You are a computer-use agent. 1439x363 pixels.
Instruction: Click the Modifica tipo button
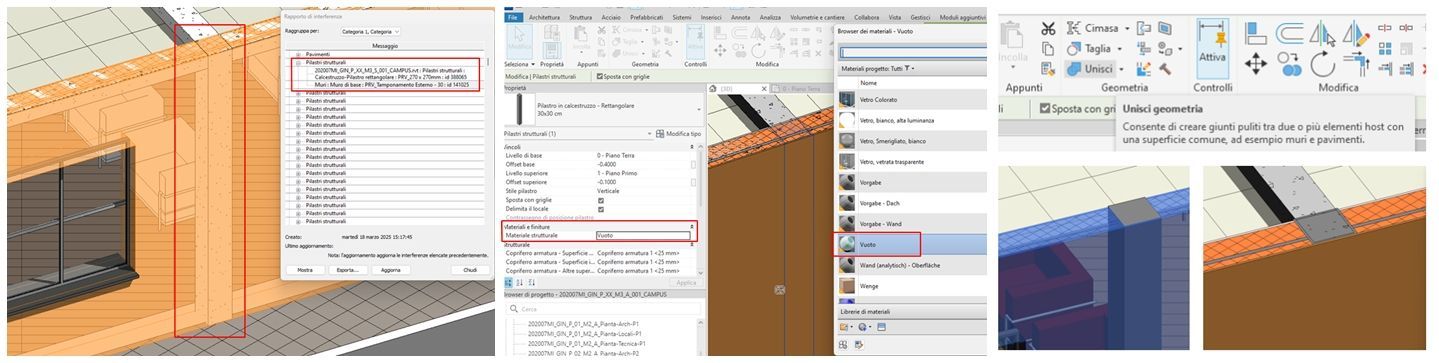point(680,133)
